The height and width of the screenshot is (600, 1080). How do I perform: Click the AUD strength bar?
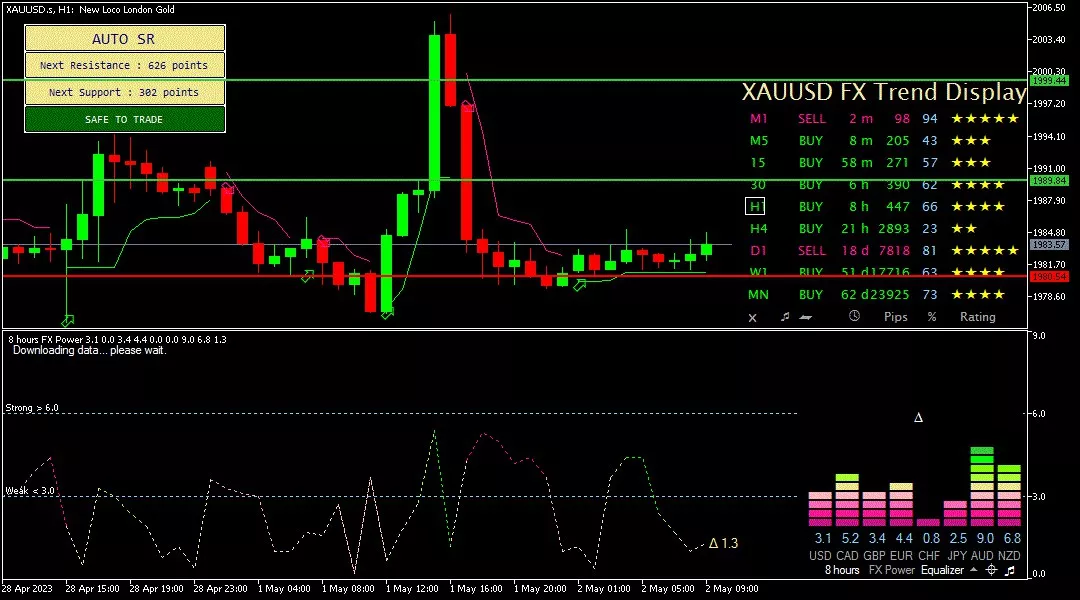982,487
